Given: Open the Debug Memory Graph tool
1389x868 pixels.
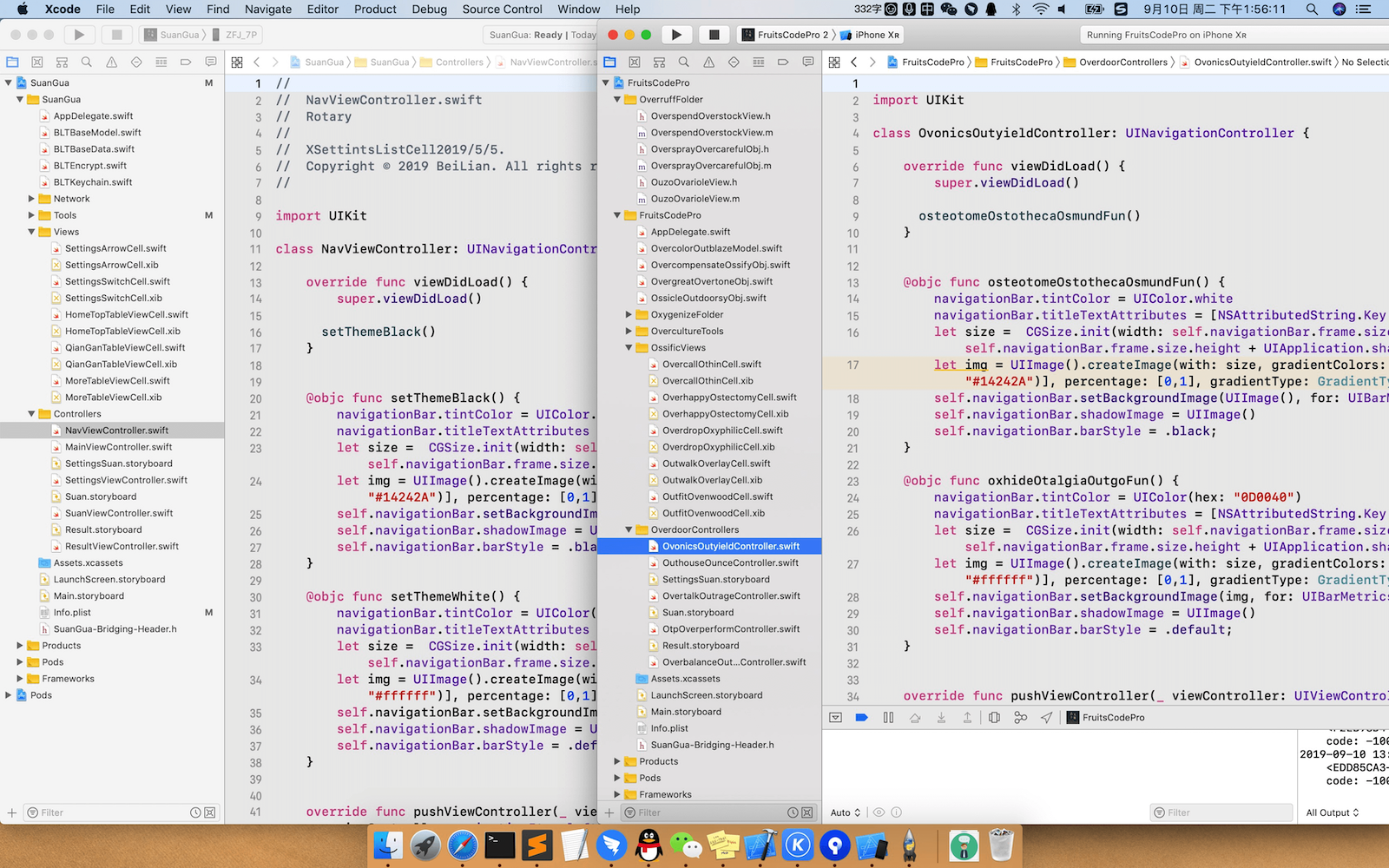Looking at the screenshot, I should [x=1021, y=717].
